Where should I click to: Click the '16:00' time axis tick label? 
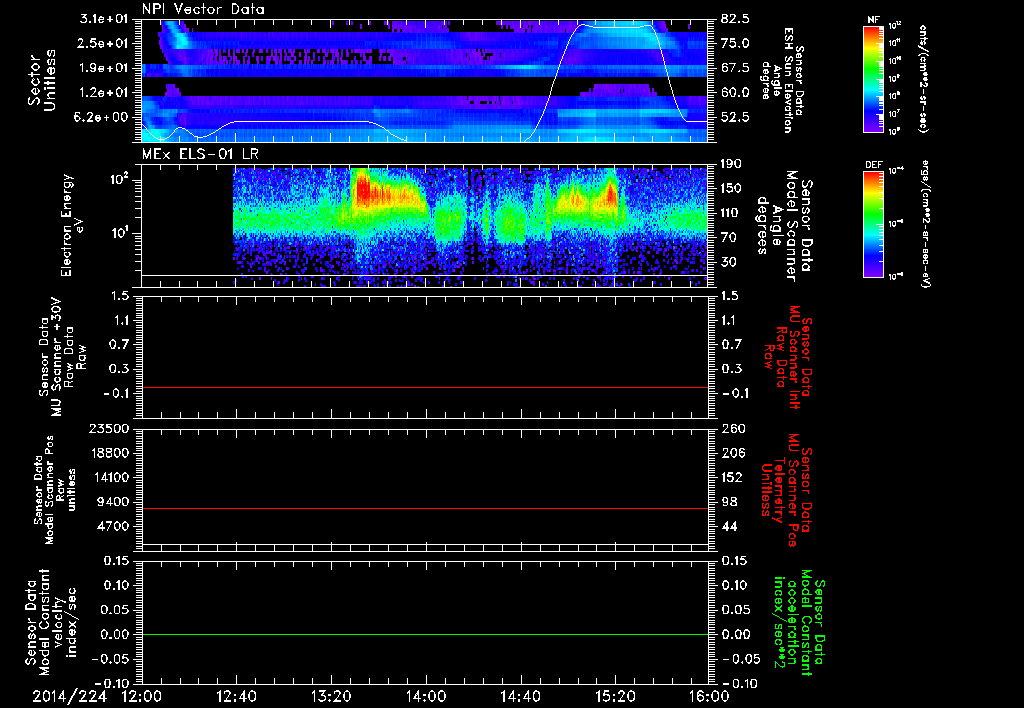(709, 696)
